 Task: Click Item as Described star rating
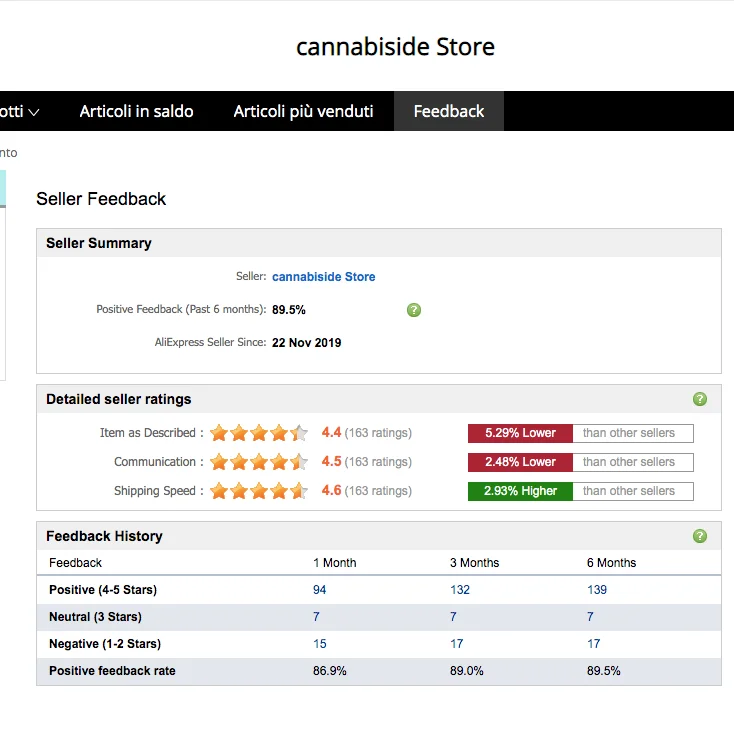259,433
